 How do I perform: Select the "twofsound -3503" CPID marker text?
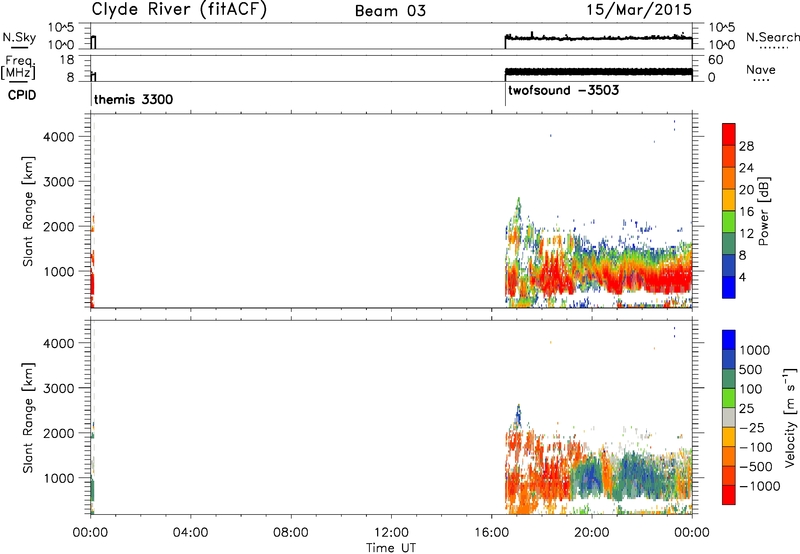pyautogui.click(x=563, y=90)
